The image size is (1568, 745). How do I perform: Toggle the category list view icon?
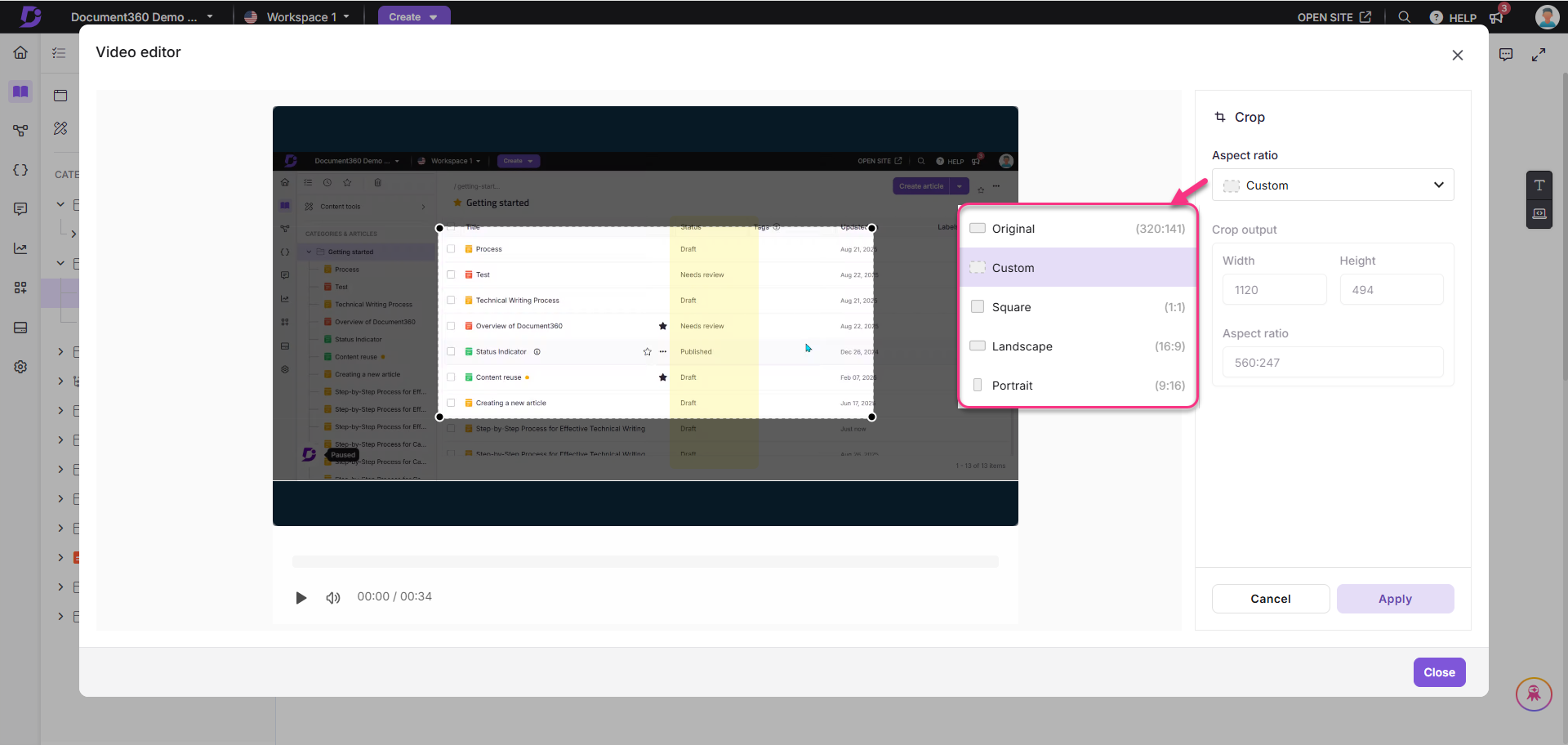[x=59, y=53]
